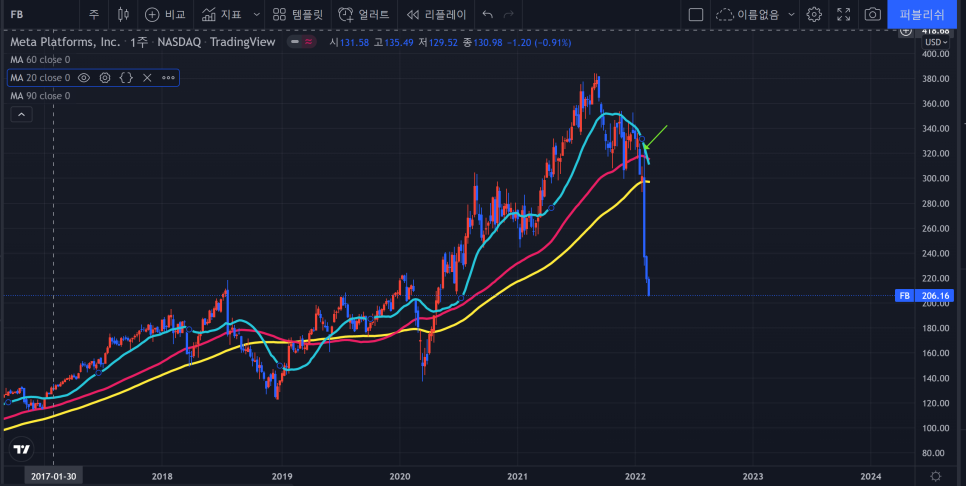Viewport: 966px width, 486px height.
Task: Open MA 20 indicator settings gear
Action: pos(105,78)
